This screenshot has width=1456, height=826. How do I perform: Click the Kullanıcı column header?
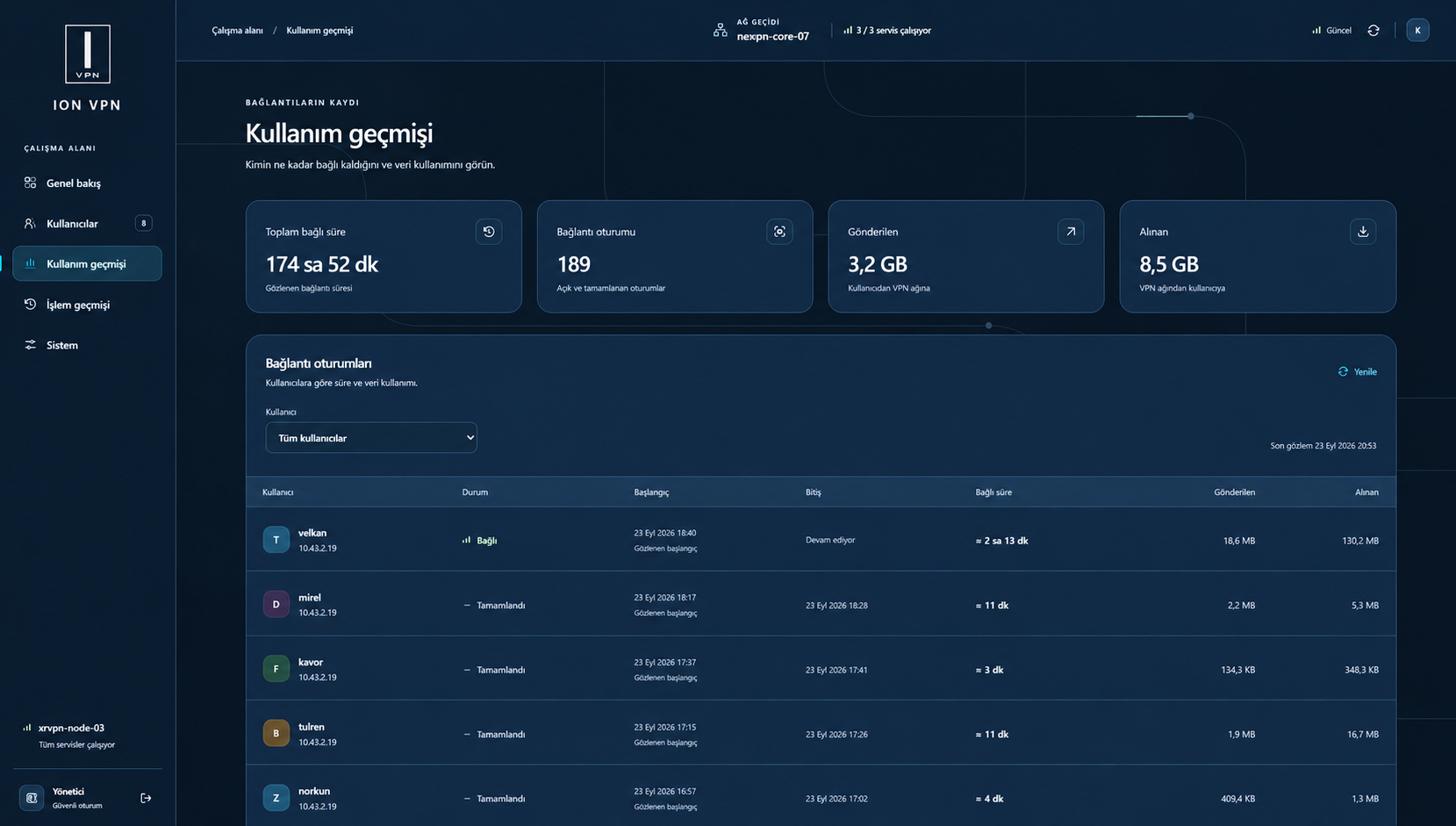click(x=277, y=492)
